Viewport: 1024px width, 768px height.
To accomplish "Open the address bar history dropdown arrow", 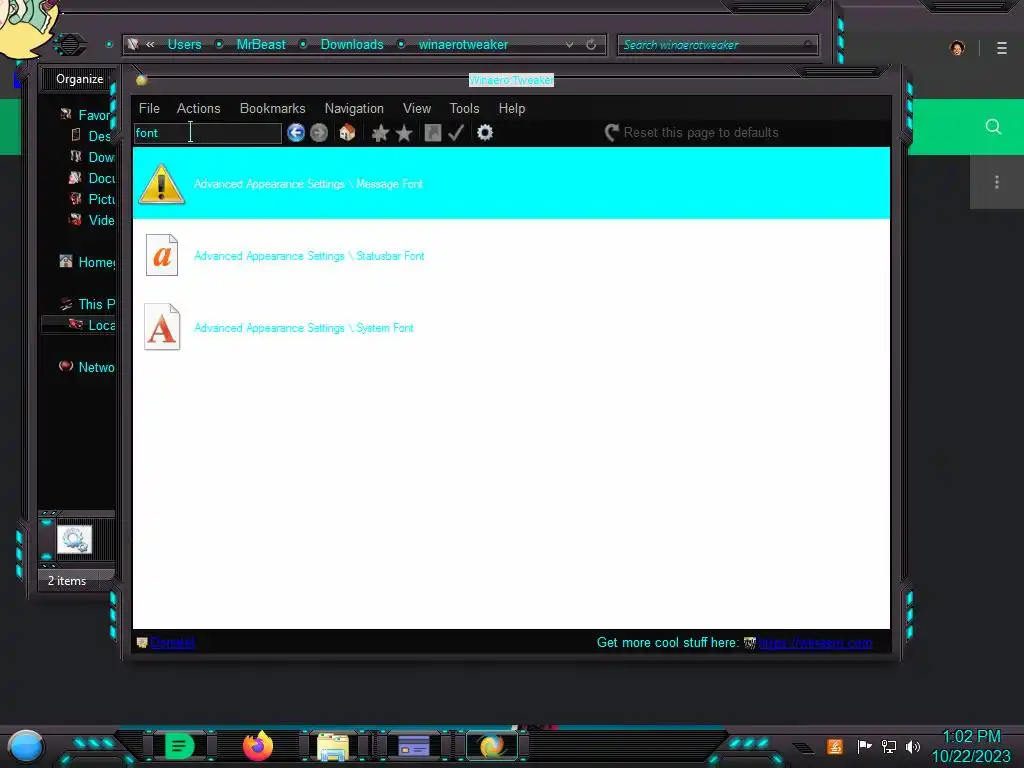I will coord(569,44).
